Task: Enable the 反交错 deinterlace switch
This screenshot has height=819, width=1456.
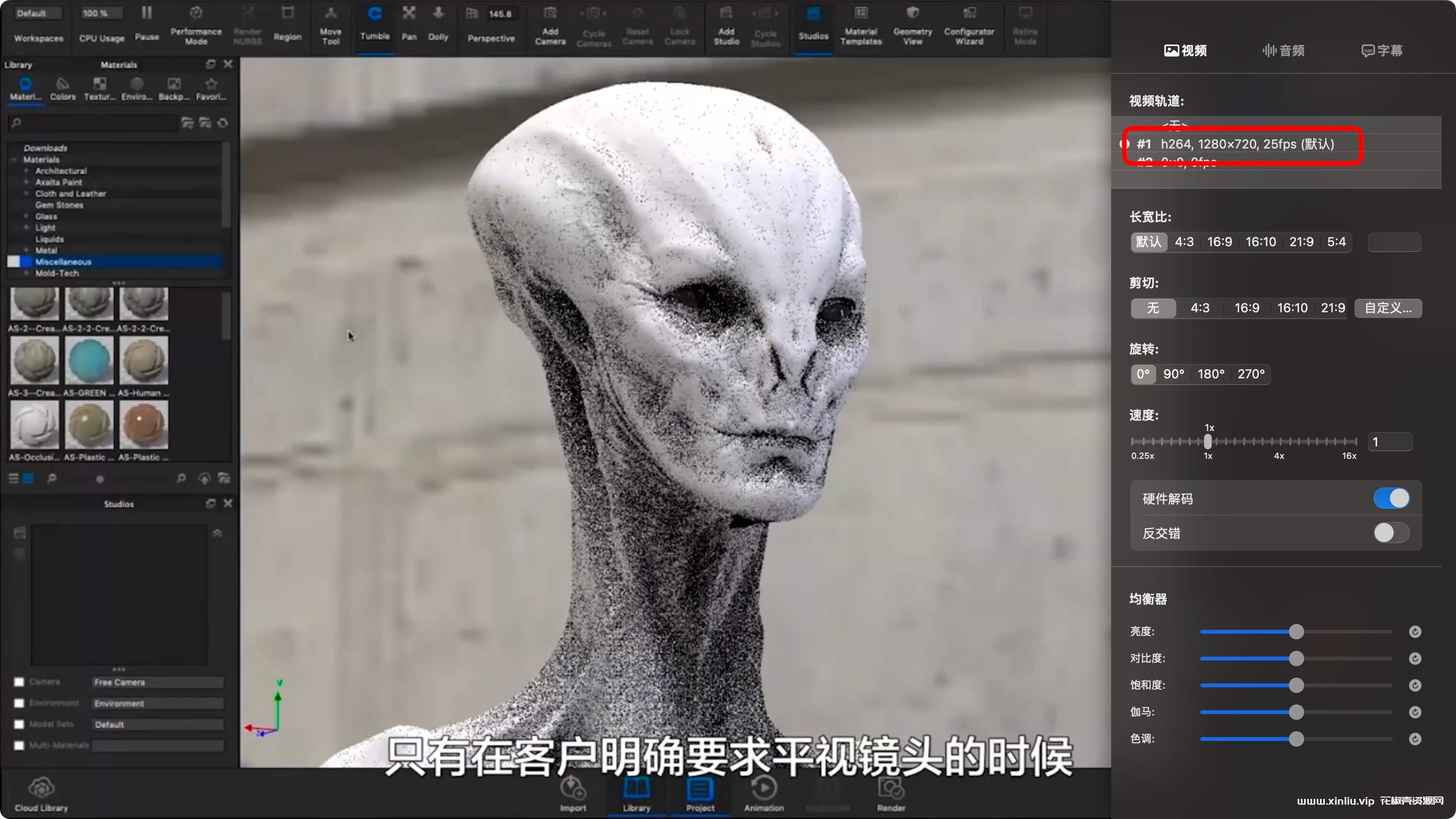Action: (x=1391, y=533)
